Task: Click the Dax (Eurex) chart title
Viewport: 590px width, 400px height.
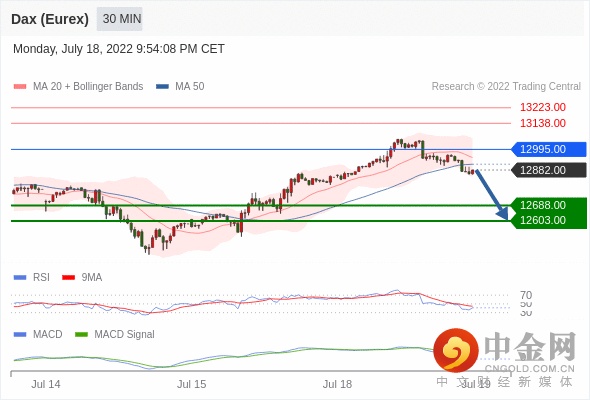Action: (x=50, y=19)
